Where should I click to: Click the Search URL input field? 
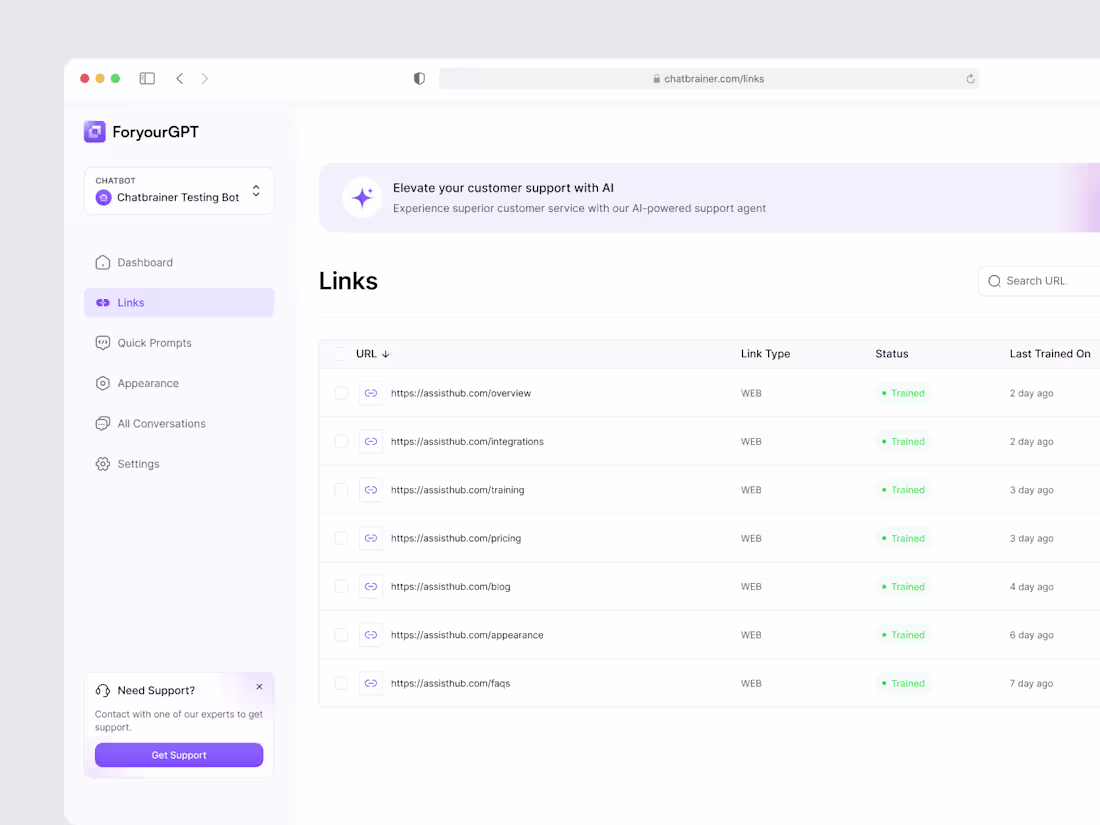(1045, 281)
